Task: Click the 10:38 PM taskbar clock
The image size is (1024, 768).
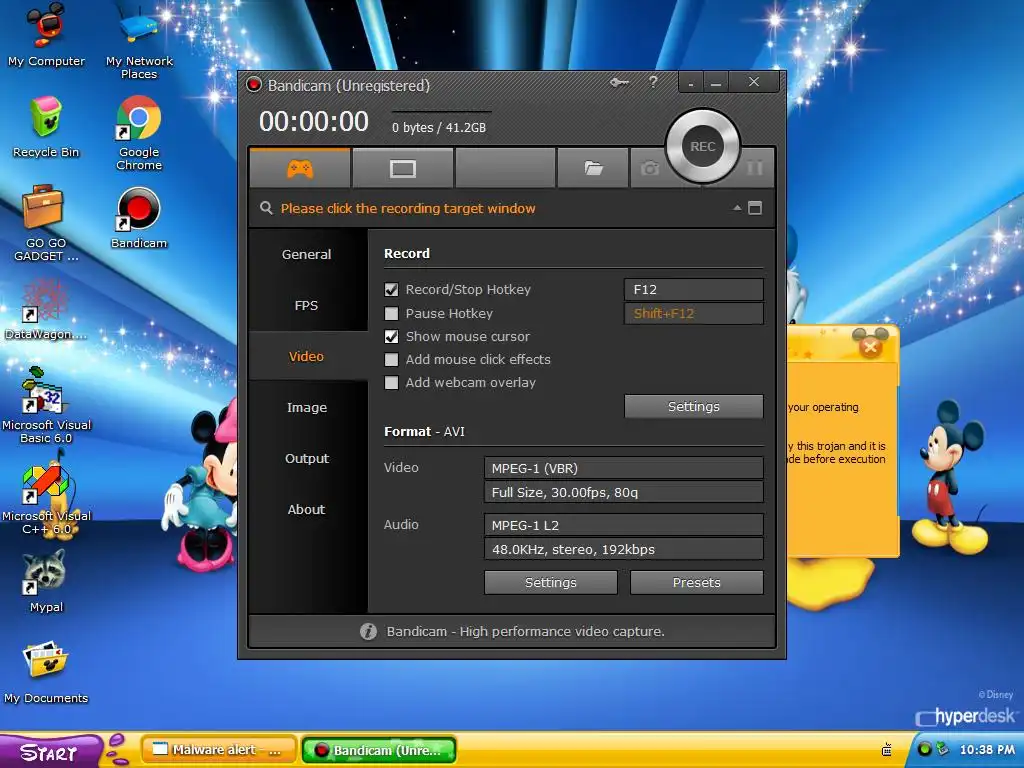Action: (x=987, y=750)
